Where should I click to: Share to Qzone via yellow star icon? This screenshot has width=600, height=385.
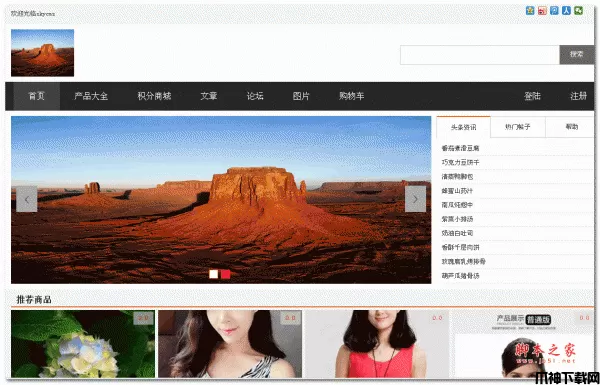(x=530, y=11)
